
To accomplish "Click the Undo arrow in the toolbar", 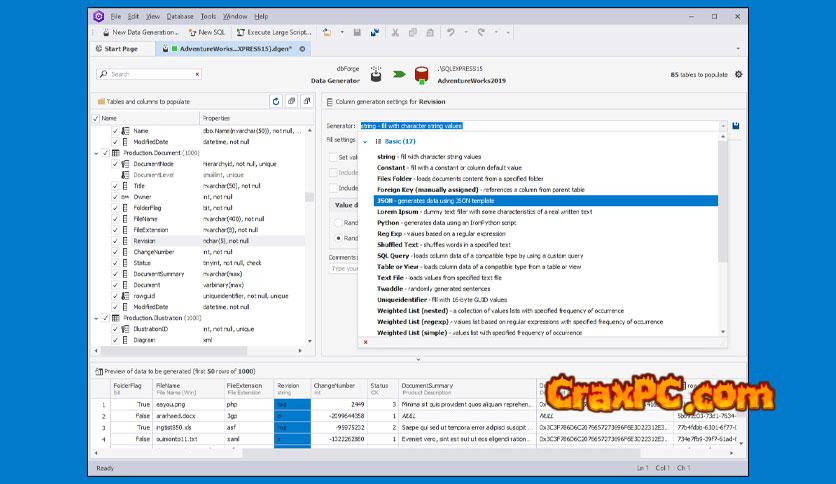I will click(x=452, y=32).
